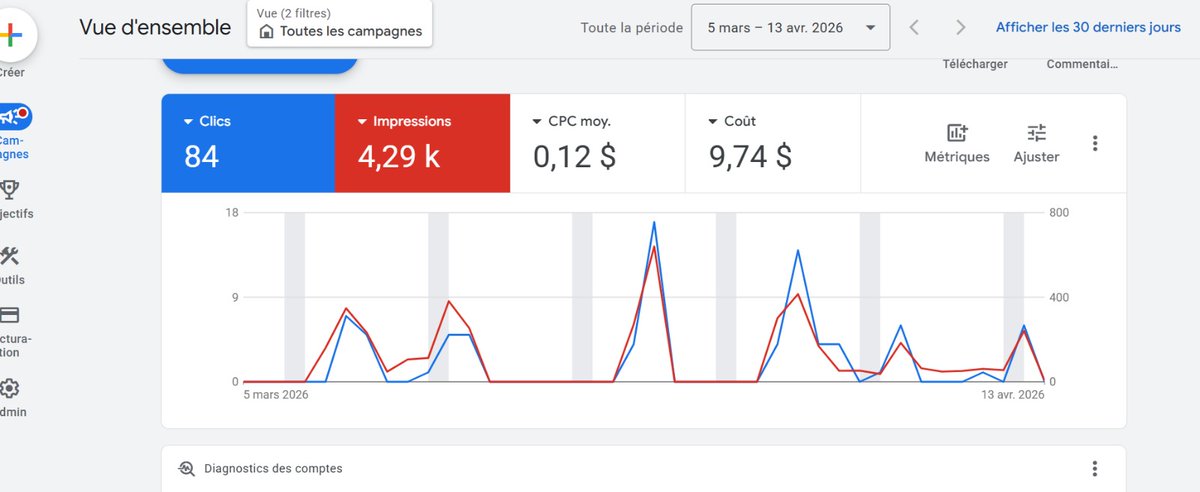
Task: Click the 5 mars 2026 chart axis label
Action: 276,395
